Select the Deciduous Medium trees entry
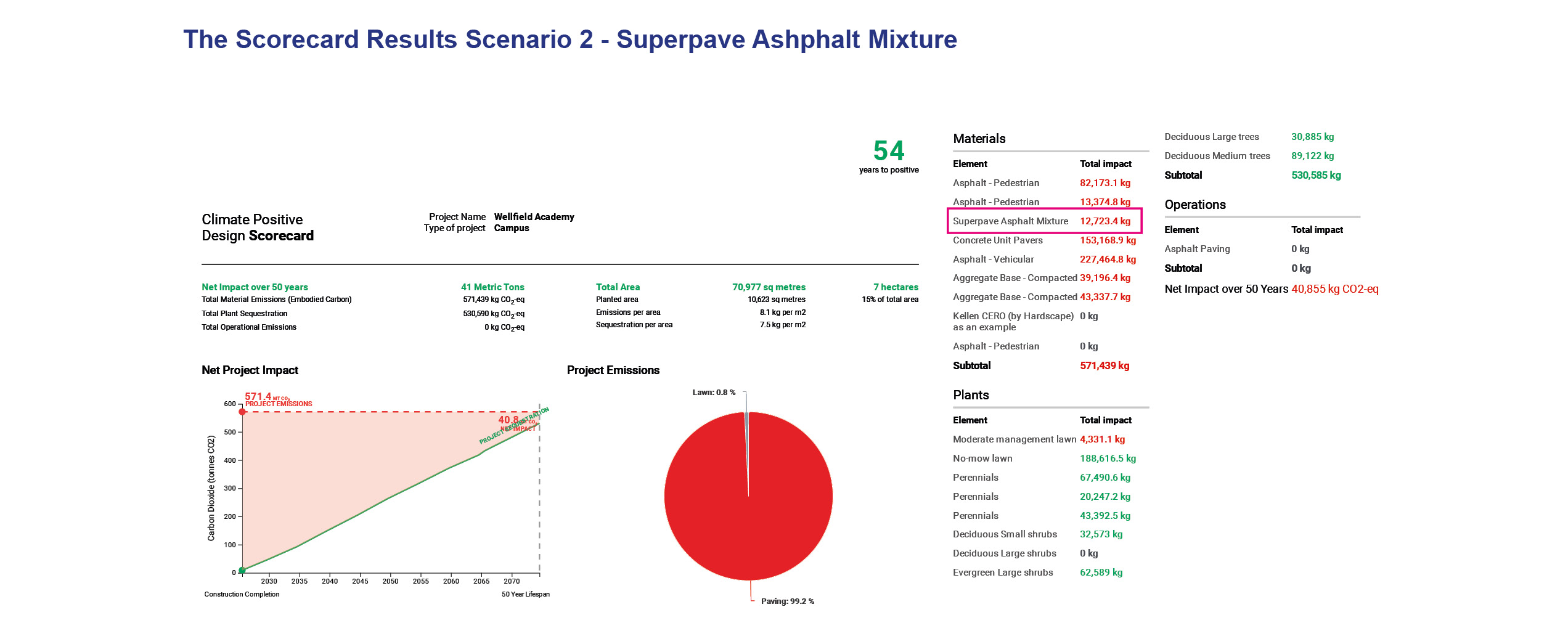1568x644 pixels. click(1217, 156)
